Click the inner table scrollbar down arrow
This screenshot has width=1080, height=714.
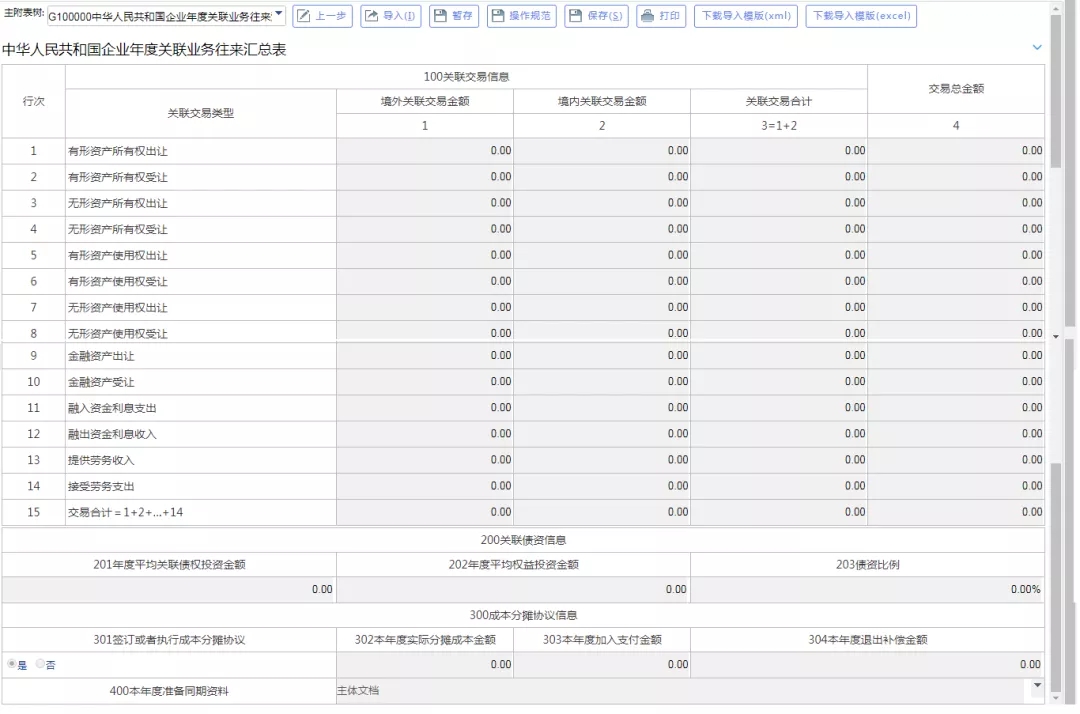coord(1056,336)
